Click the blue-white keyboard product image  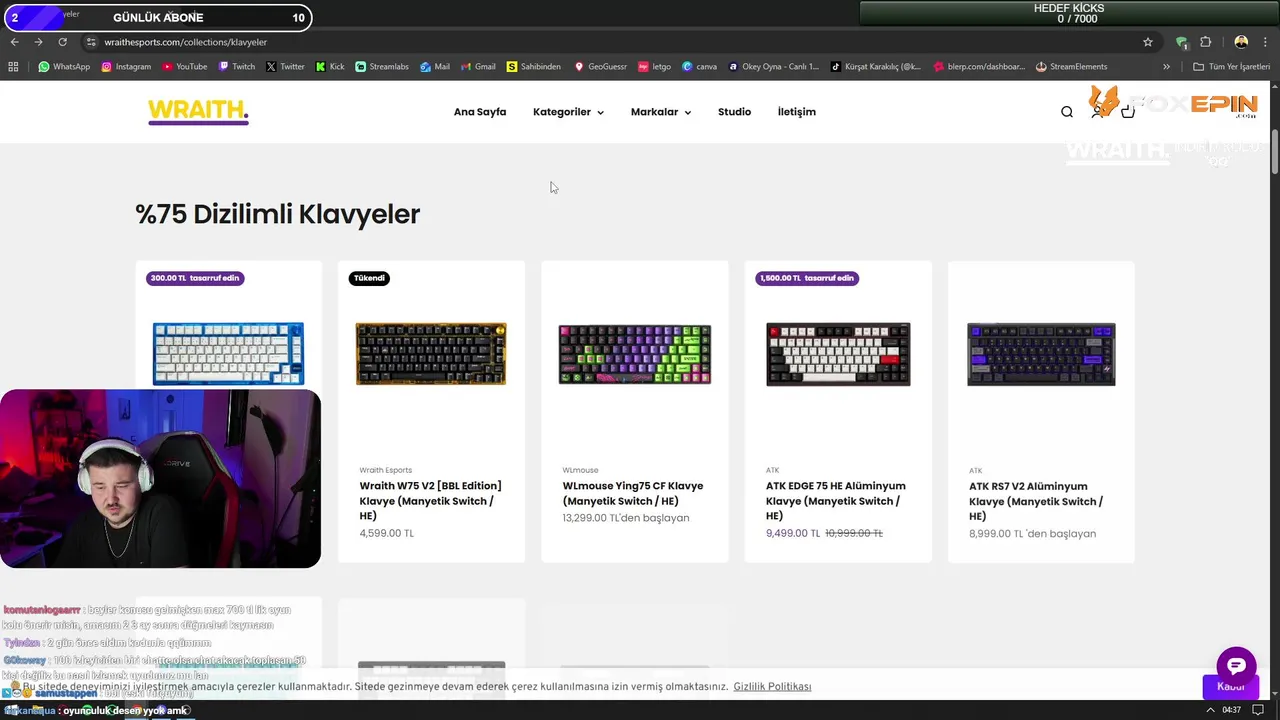click(228, 354)
